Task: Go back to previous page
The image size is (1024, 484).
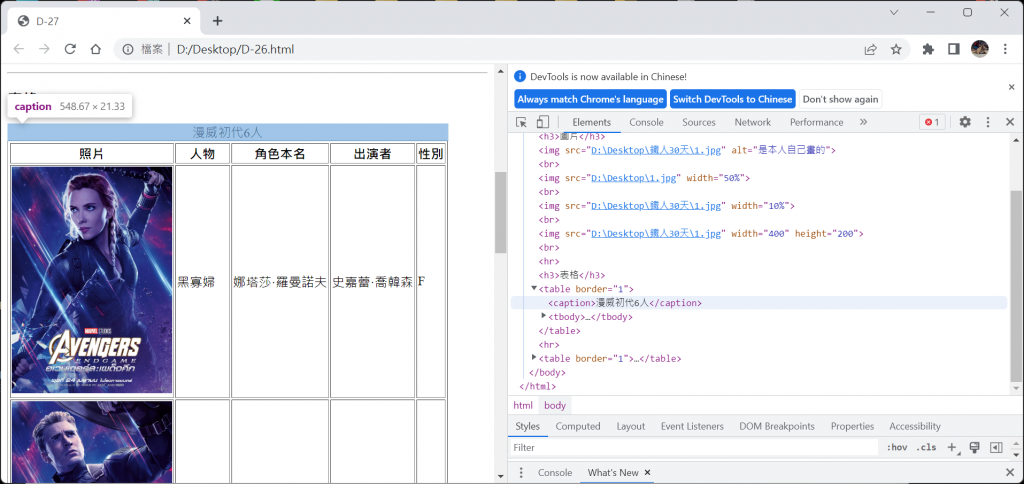Action: tap(19, 49)
